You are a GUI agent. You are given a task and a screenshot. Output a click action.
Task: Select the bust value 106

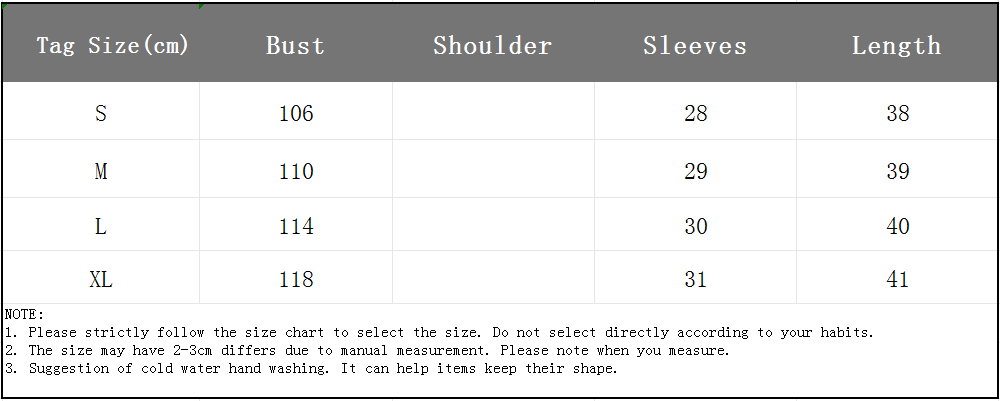tap(296, 114)
